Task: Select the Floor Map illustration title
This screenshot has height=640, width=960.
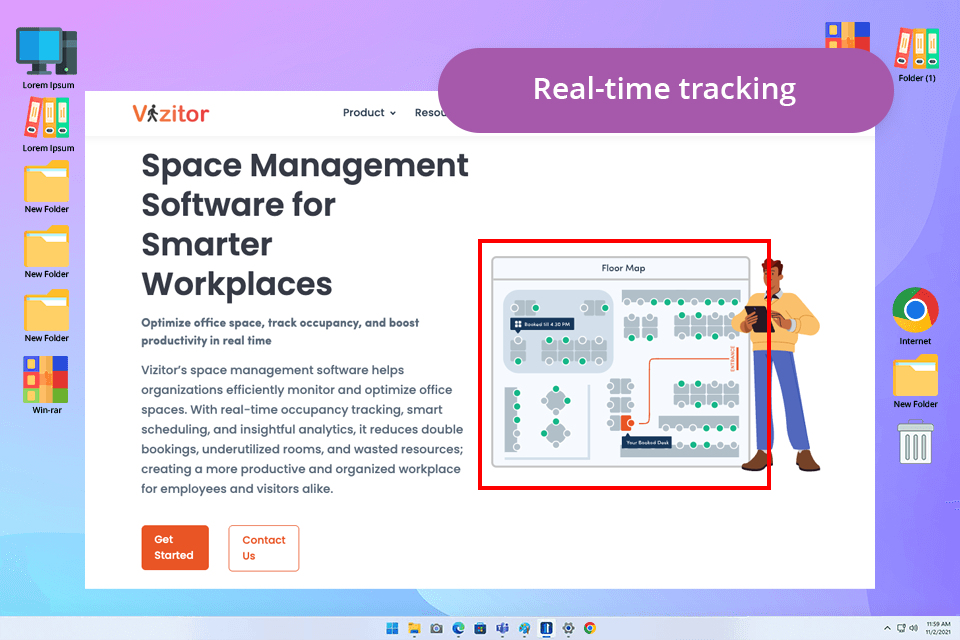Action: (623, 268)
